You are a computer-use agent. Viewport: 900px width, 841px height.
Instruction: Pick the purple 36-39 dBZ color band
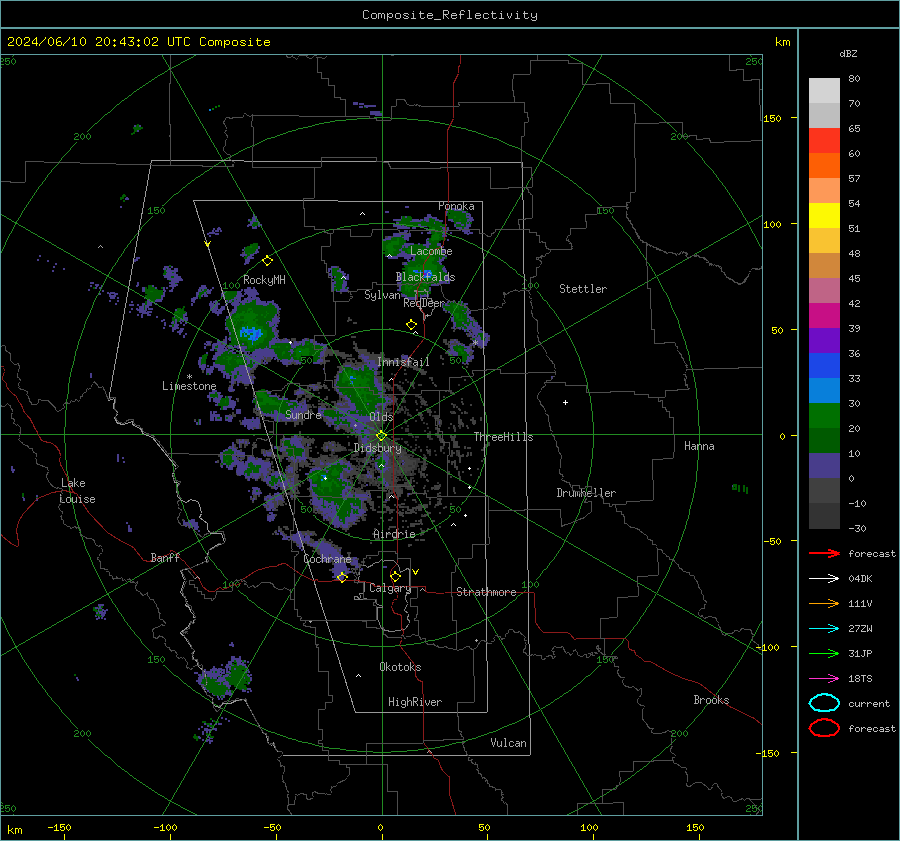pyautogui.click(x=824, y=340)
